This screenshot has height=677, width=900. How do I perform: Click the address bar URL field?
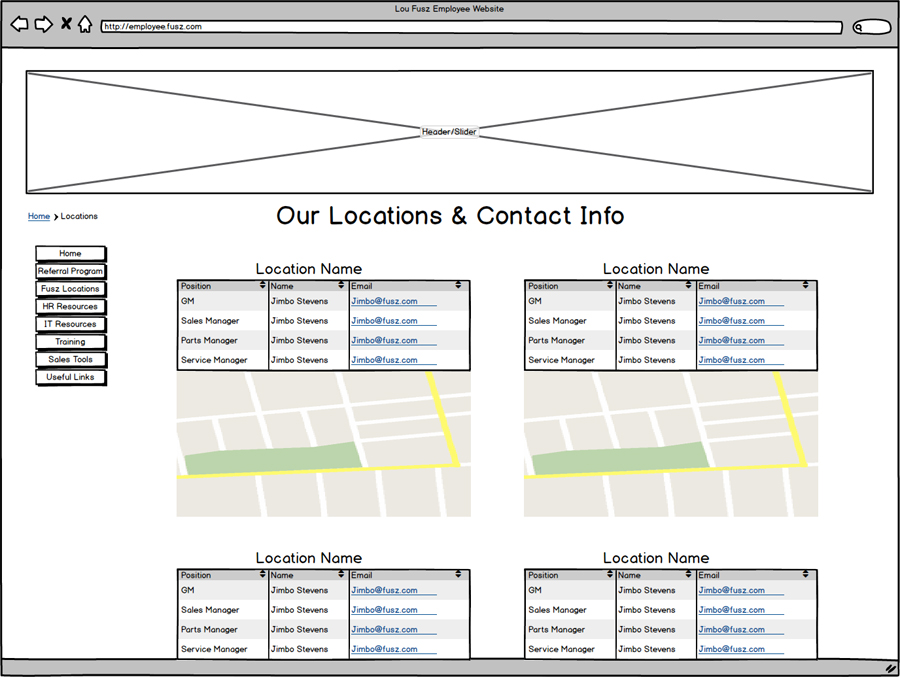(x=471, y=27)
